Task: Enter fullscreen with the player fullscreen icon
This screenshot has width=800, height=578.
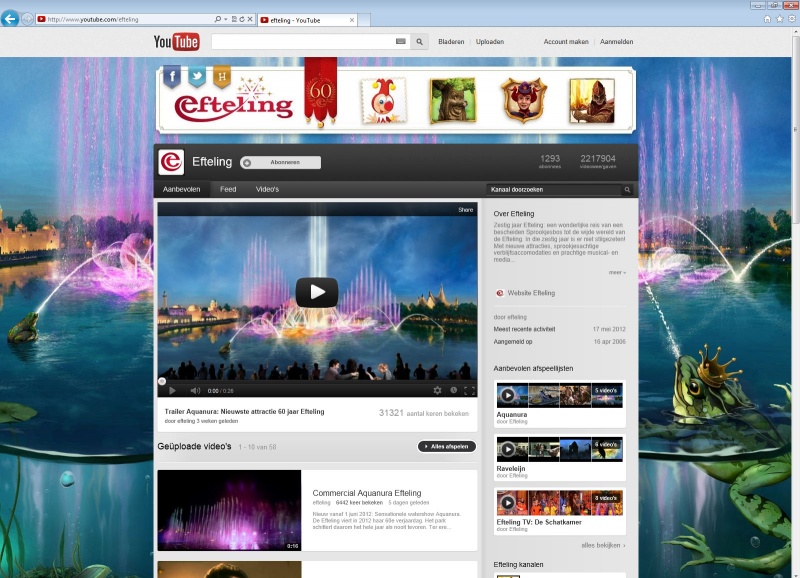Action: click(469, 391)
